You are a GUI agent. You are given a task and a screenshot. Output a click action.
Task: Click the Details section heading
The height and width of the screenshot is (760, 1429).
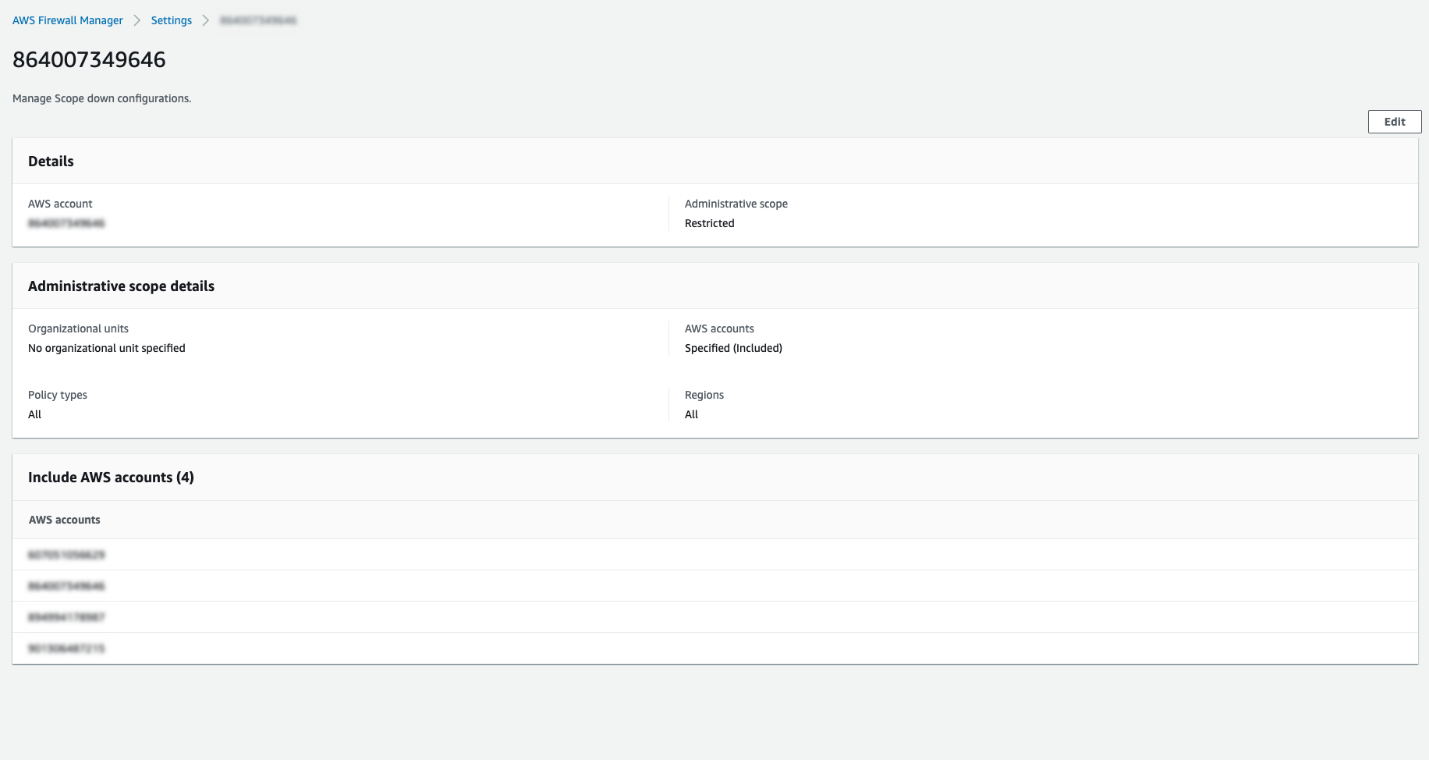(x=51, y=161)
